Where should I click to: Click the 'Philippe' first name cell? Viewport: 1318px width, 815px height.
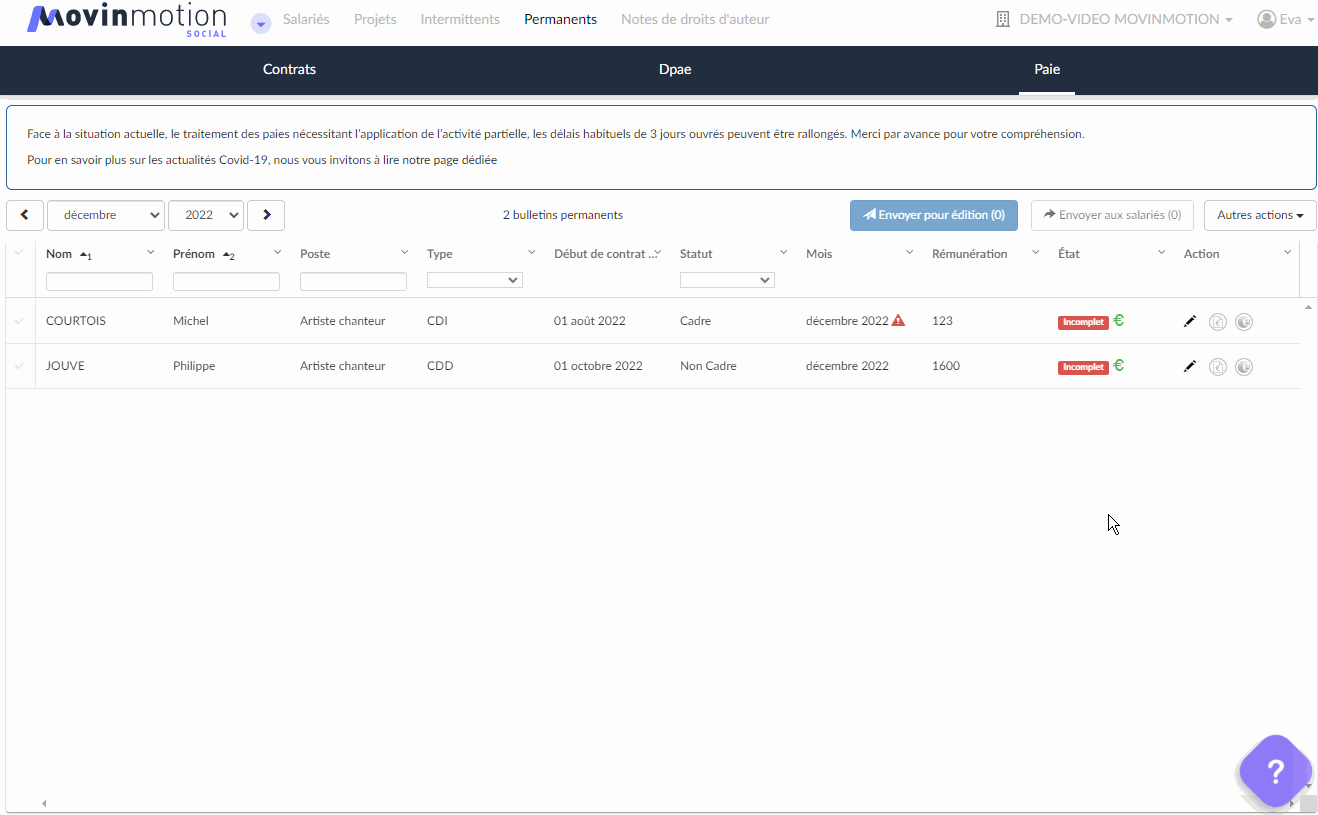pyautogui.click(x=194, y=366)
